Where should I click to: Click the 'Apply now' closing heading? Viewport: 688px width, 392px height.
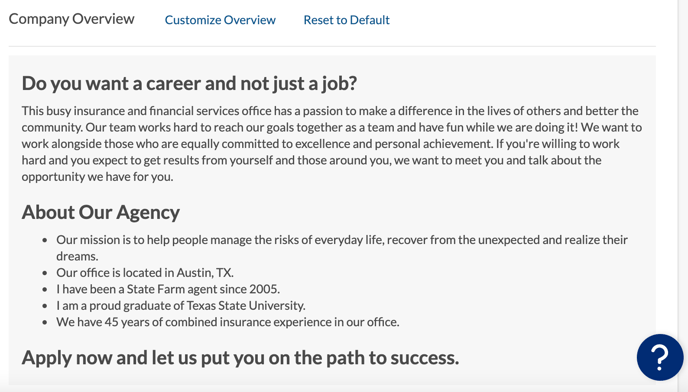click(240, 357)
